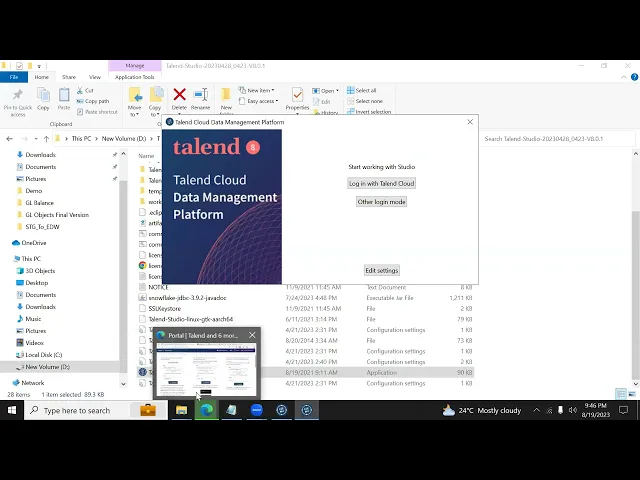Screen dimensions: 640x480
Task: Open recent locations dropdown arrow
Action: click(36, 139)
